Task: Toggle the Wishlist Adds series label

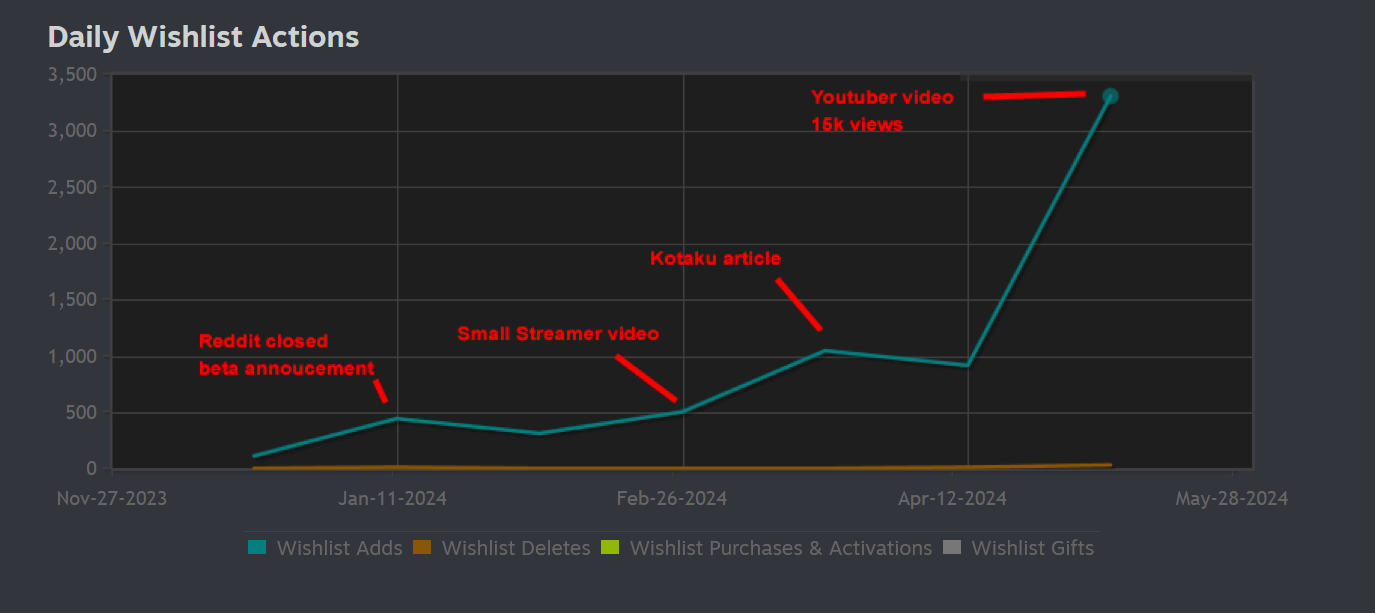Action: 339,548
